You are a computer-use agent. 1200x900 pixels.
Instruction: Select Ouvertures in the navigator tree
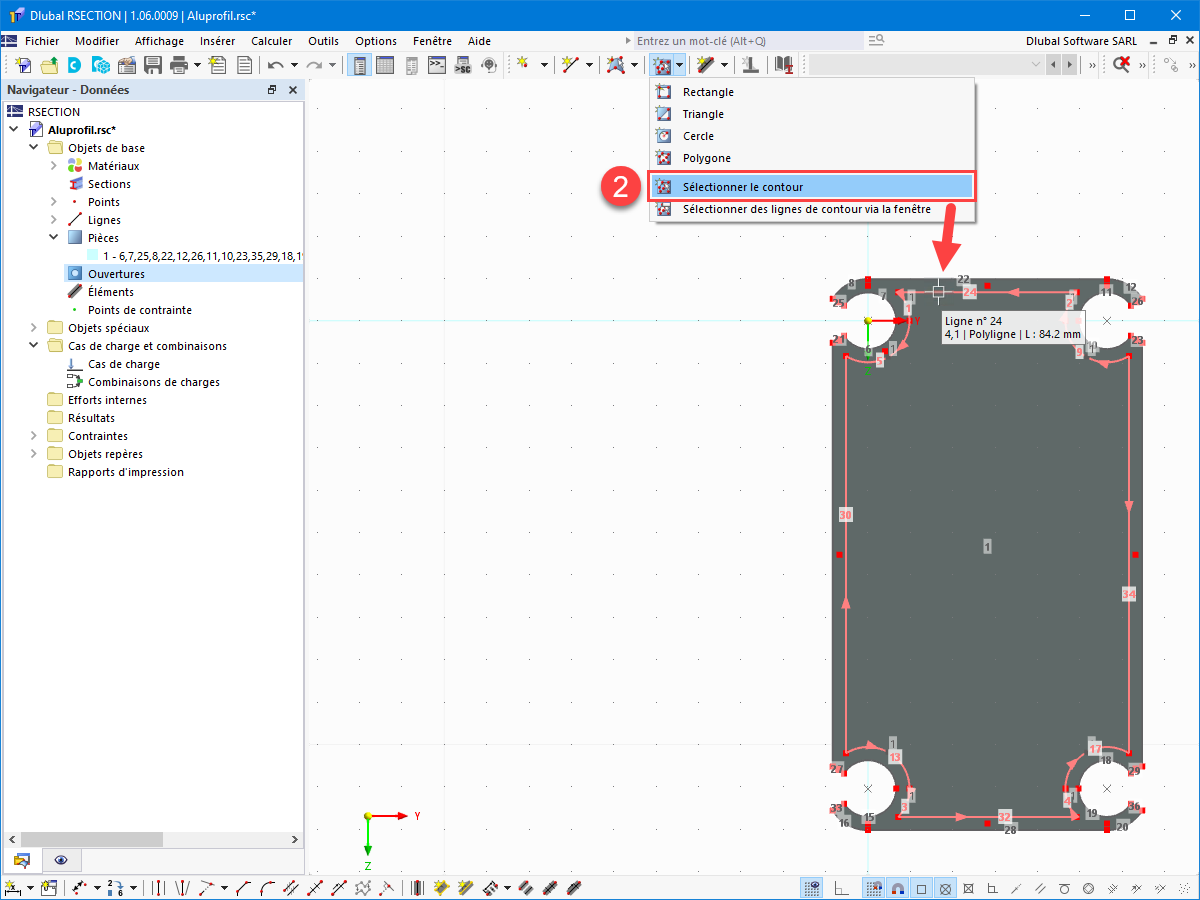point(116,274)
